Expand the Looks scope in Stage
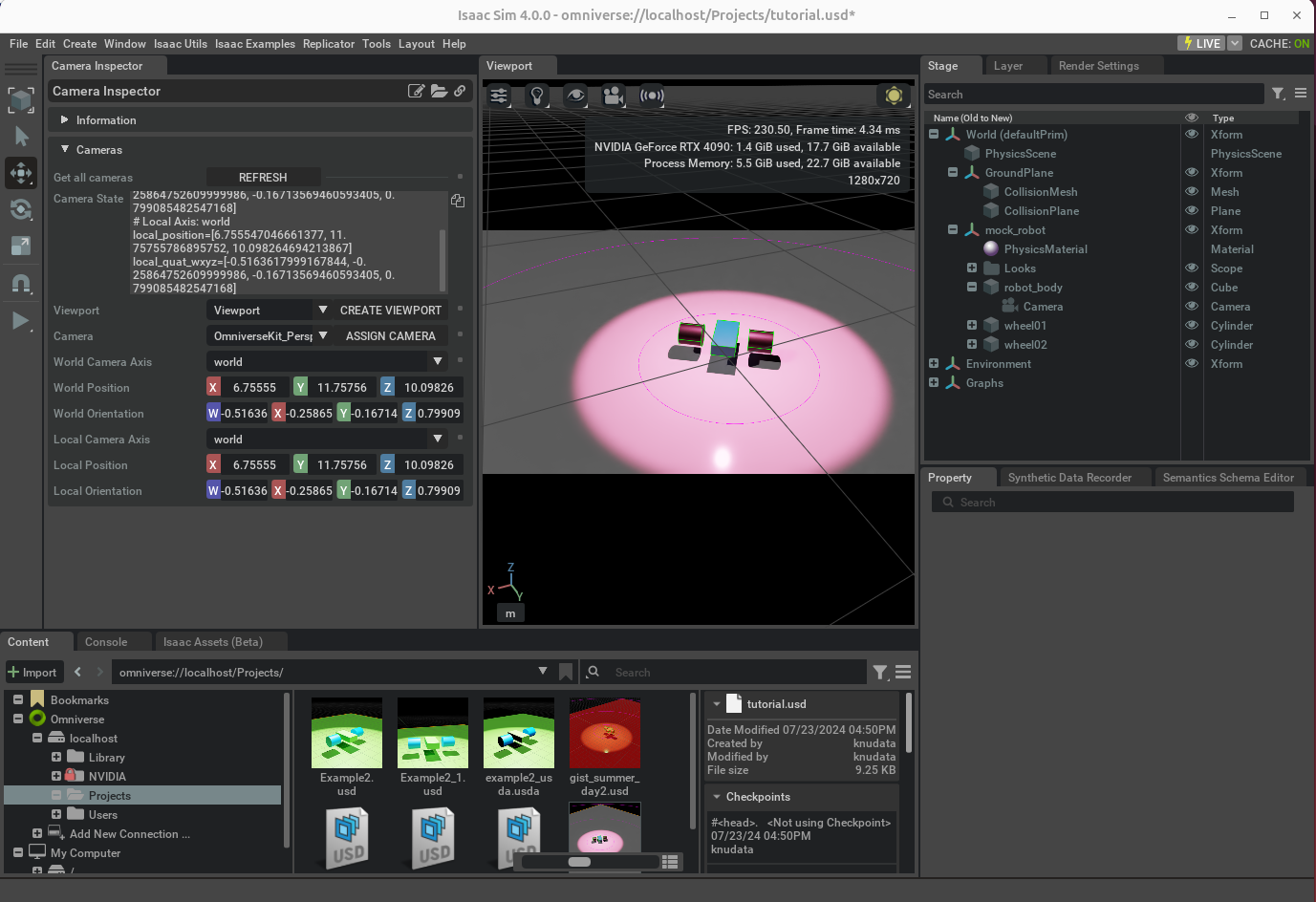The width and height of the screenshot is (1316, 902). (x=972, y=268)
